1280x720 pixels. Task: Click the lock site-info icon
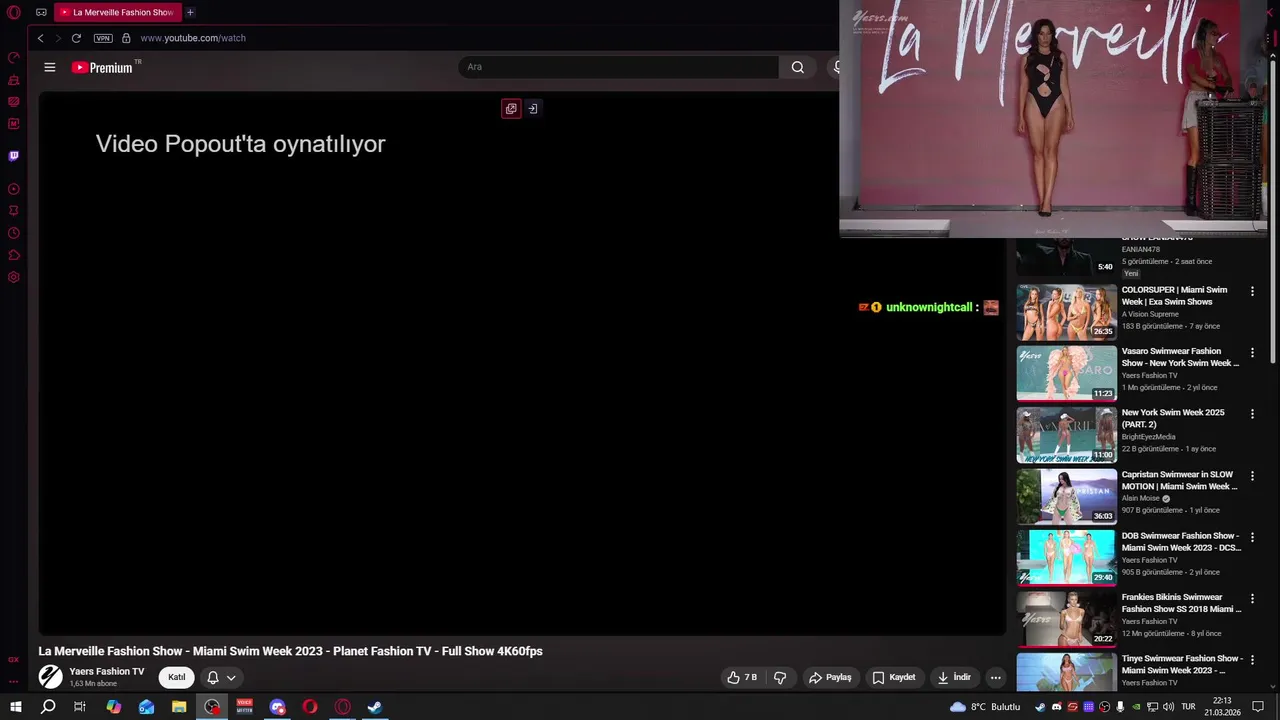[x=126, y=38]
